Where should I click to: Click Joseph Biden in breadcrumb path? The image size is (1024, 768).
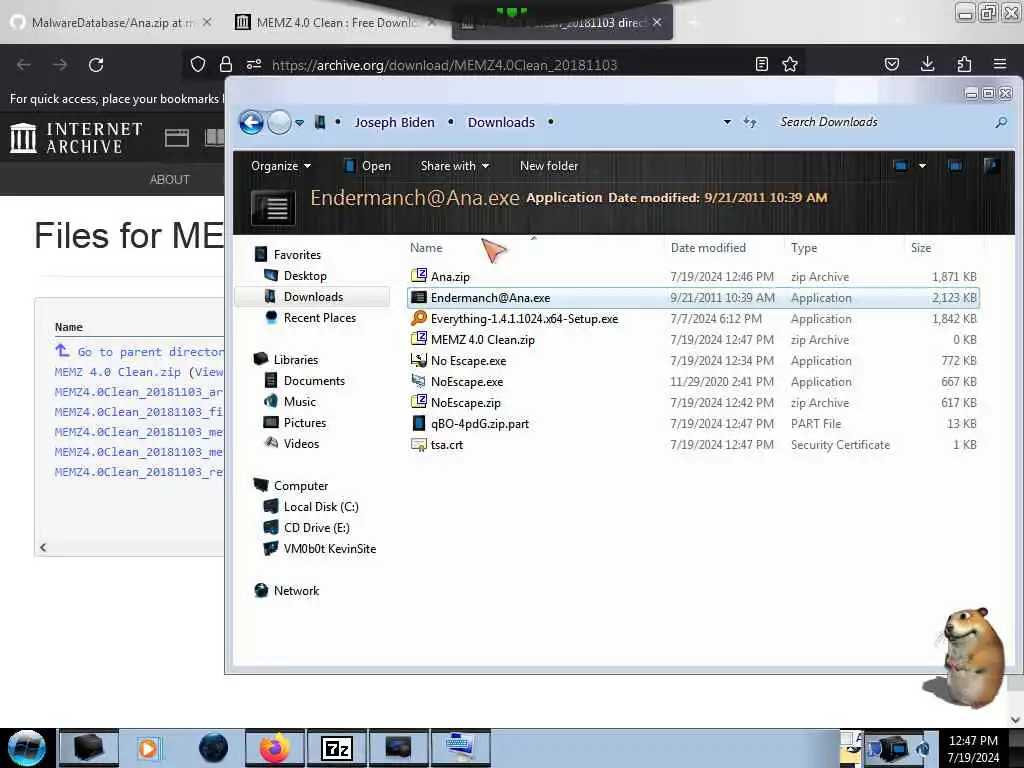394,122
